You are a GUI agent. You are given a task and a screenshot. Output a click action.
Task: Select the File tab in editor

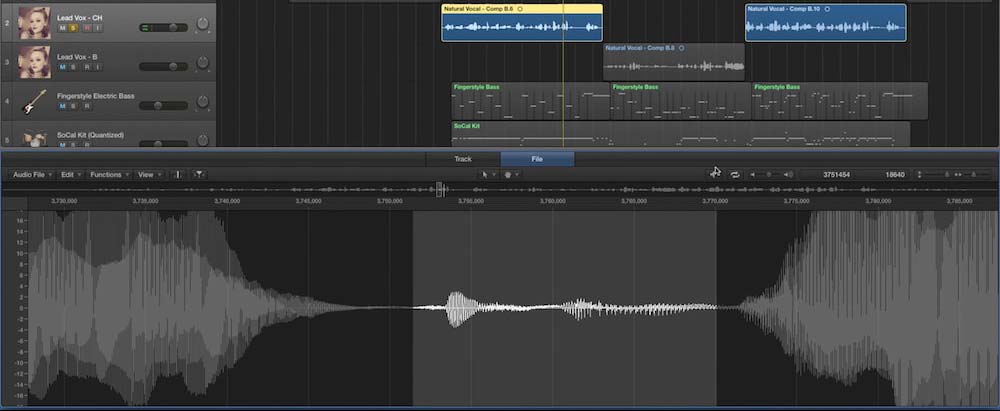click(537, 159)
